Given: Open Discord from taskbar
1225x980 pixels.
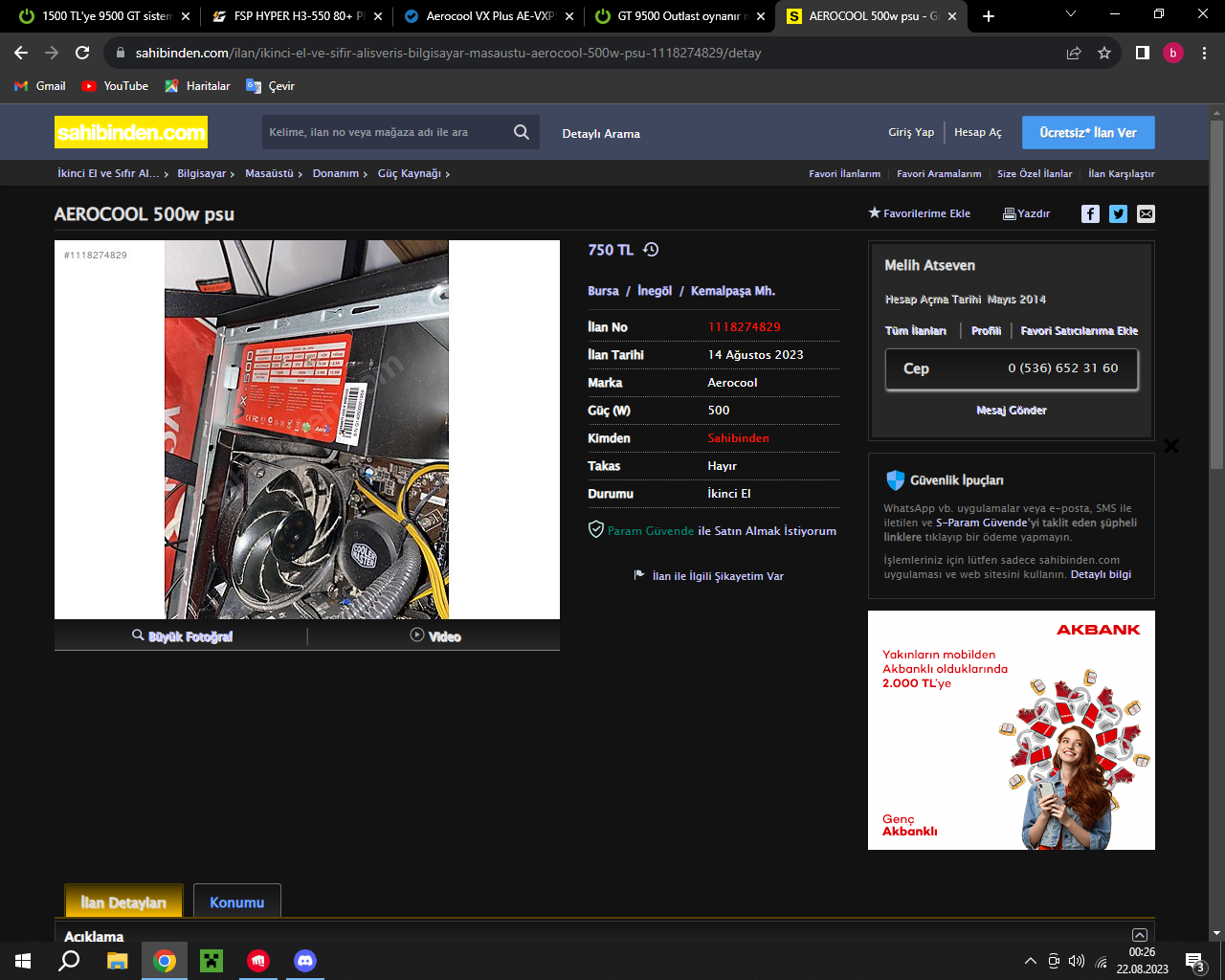Looking at the screenshot, I should coord(305,961).
